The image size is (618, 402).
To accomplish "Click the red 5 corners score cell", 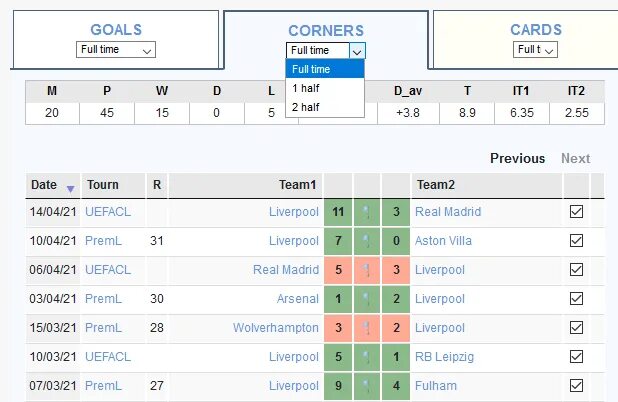I will click(338, 270).
